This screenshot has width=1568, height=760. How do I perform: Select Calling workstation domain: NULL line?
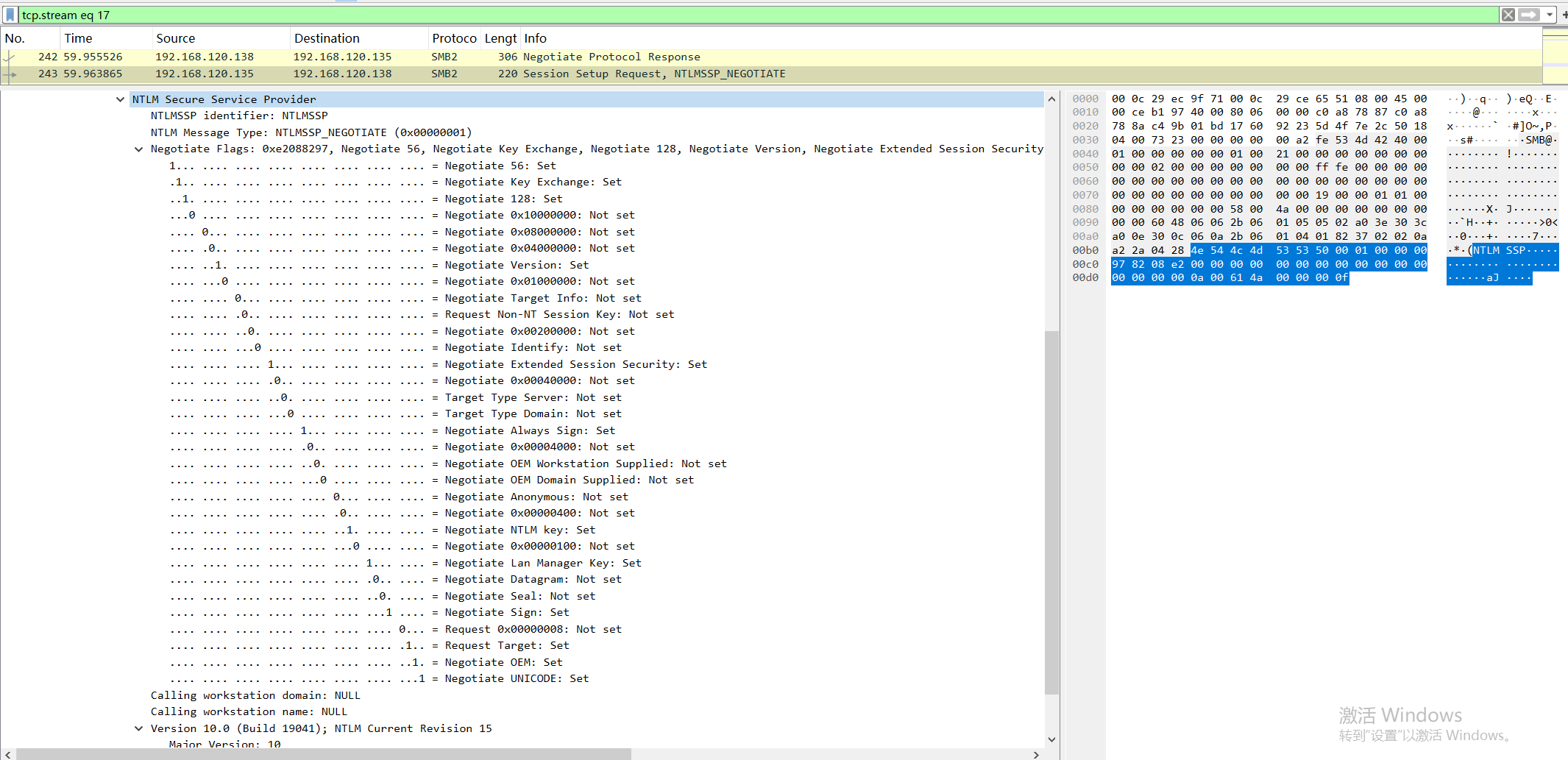pyautogui.click(x=255, y=695)
